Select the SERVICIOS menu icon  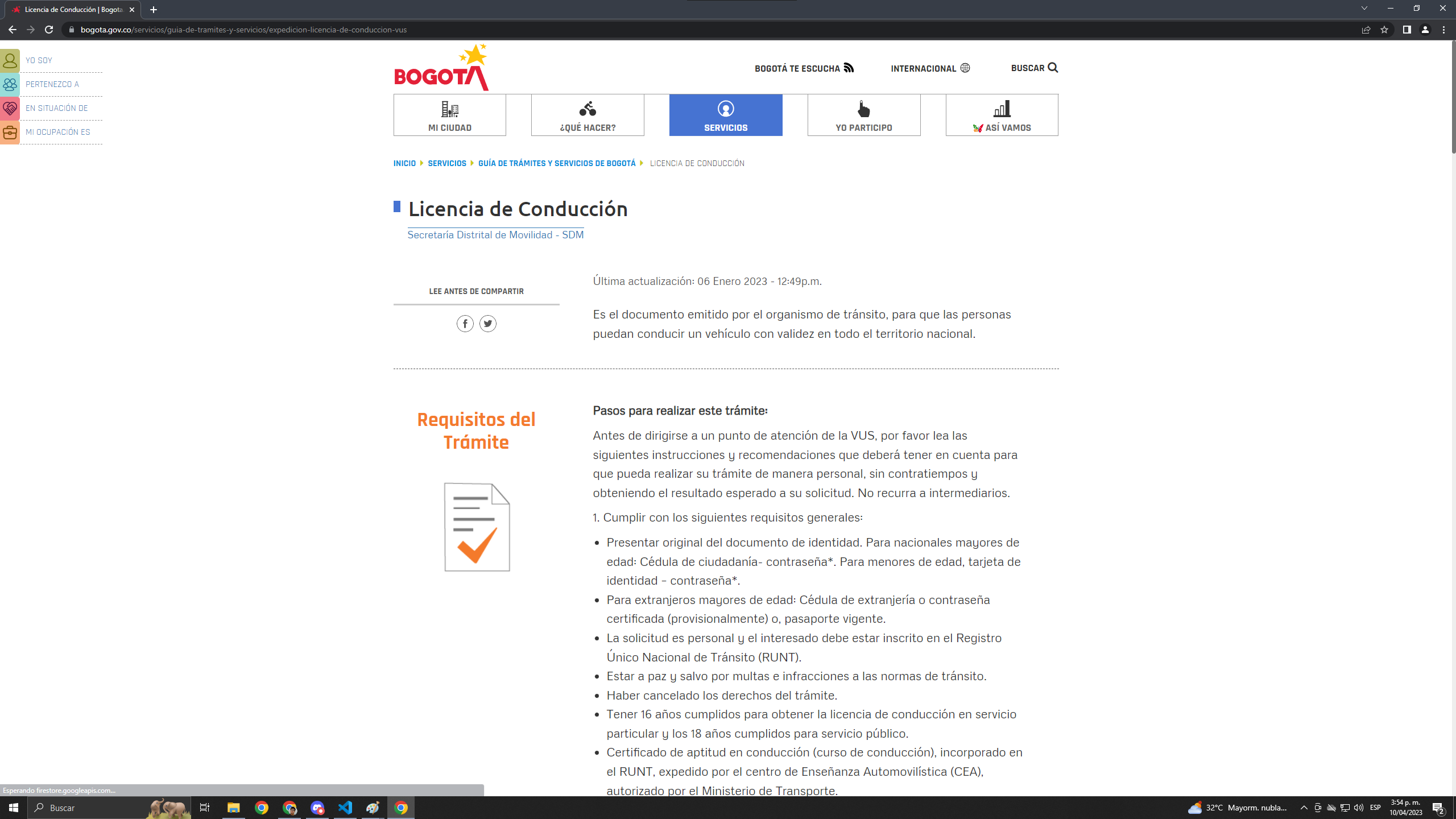tap(725, 109)
